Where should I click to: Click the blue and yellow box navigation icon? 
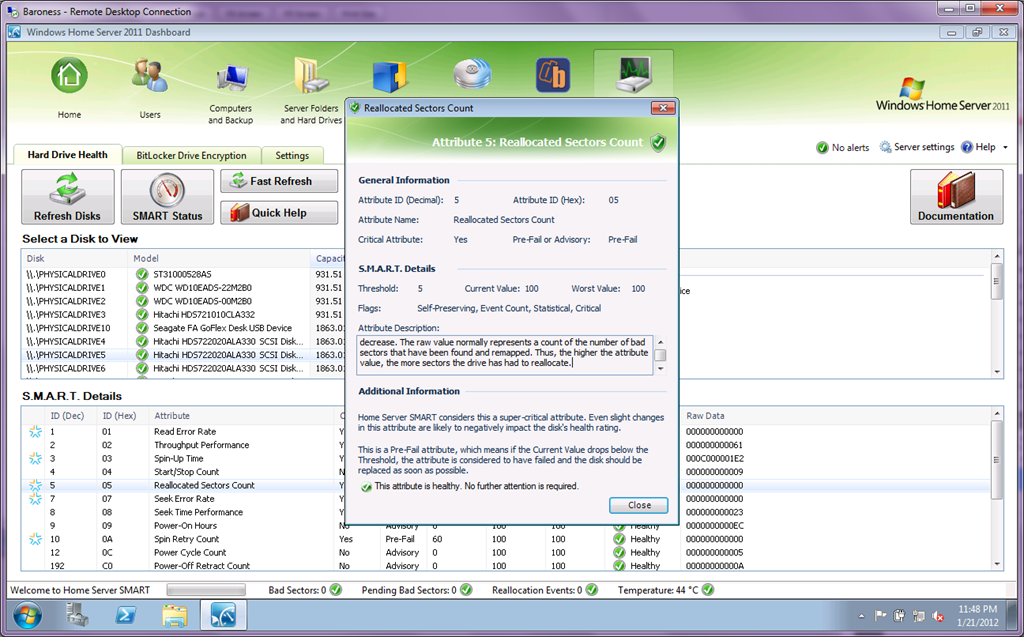[x=390, y=77]
